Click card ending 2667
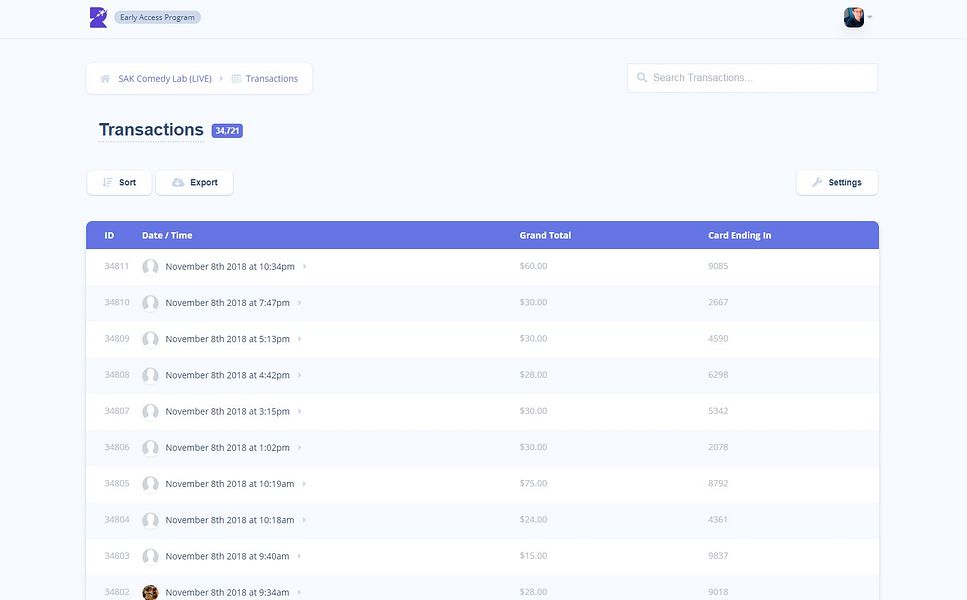This screenshot has height=600, width=967. (x=718, y=302)
